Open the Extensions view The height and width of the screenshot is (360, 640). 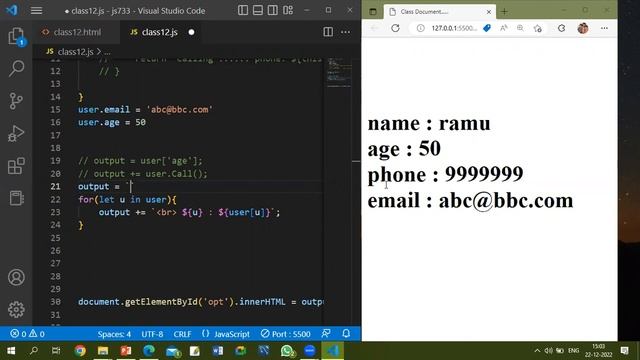(16, 166)
